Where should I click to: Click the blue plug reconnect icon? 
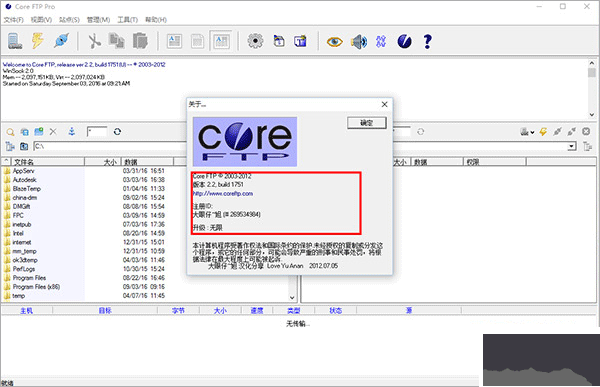61,41
